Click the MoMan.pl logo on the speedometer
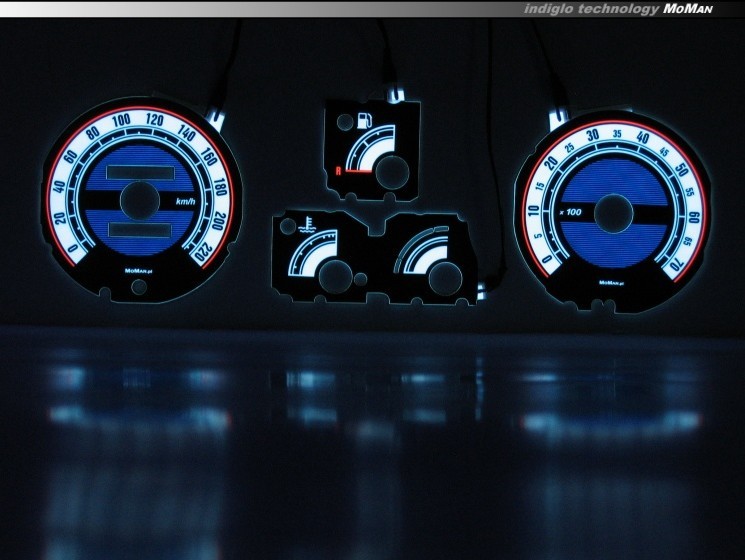Screen dimensions: 745x560 click(x=138, y=271)
